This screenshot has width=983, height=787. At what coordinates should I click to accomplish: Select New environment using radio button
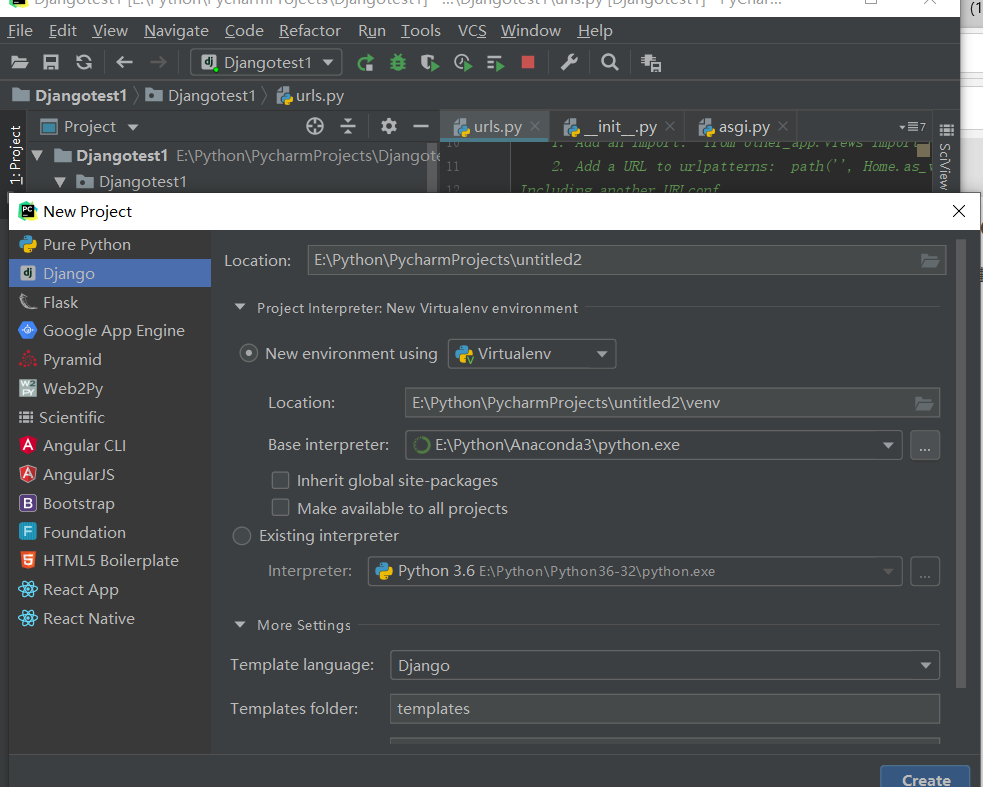[249, 354]
